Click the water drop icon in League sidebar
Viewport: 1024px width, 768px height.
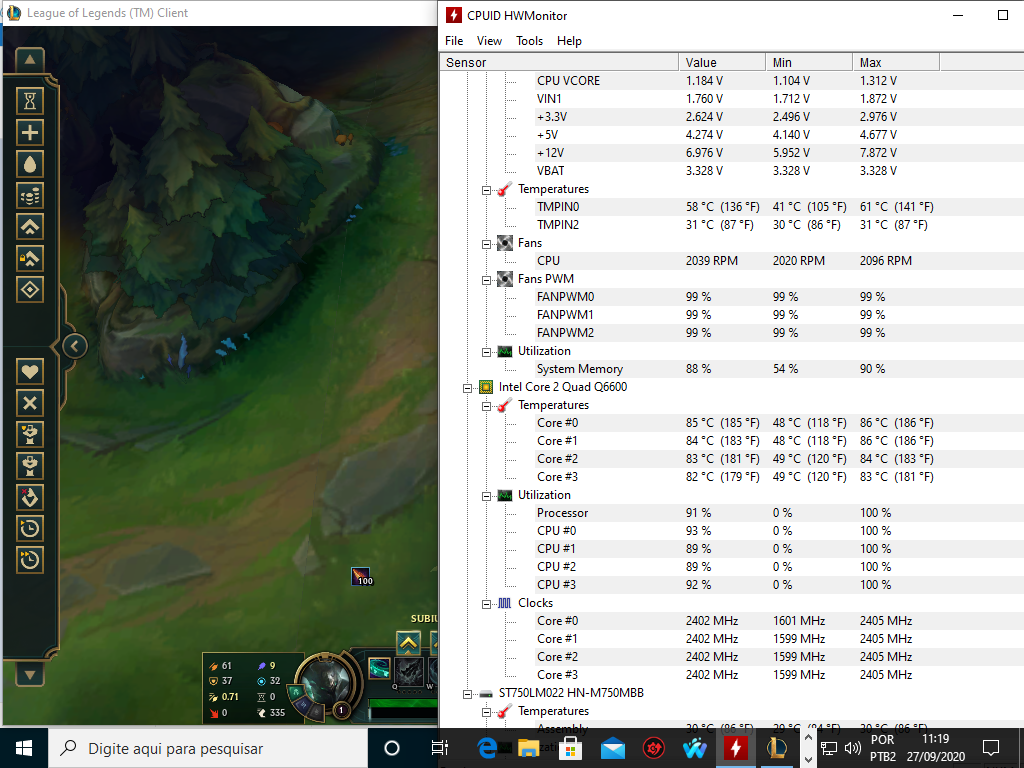coord(30,164)
